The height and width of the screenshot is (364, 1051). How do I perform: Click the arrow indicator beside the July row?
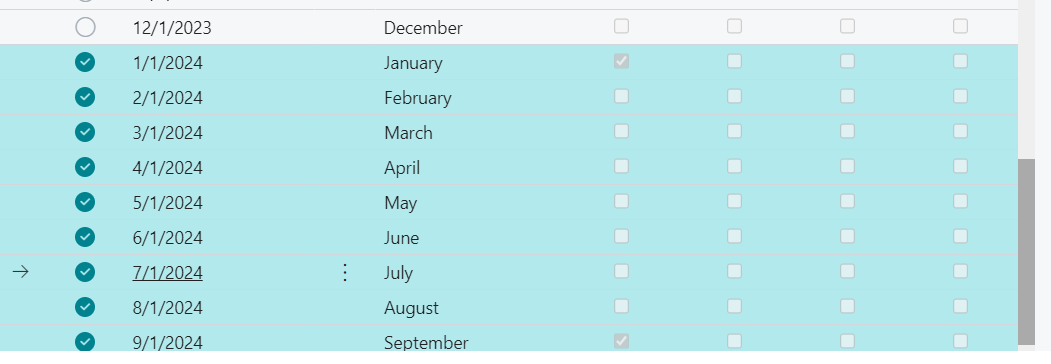coord(21,272)
